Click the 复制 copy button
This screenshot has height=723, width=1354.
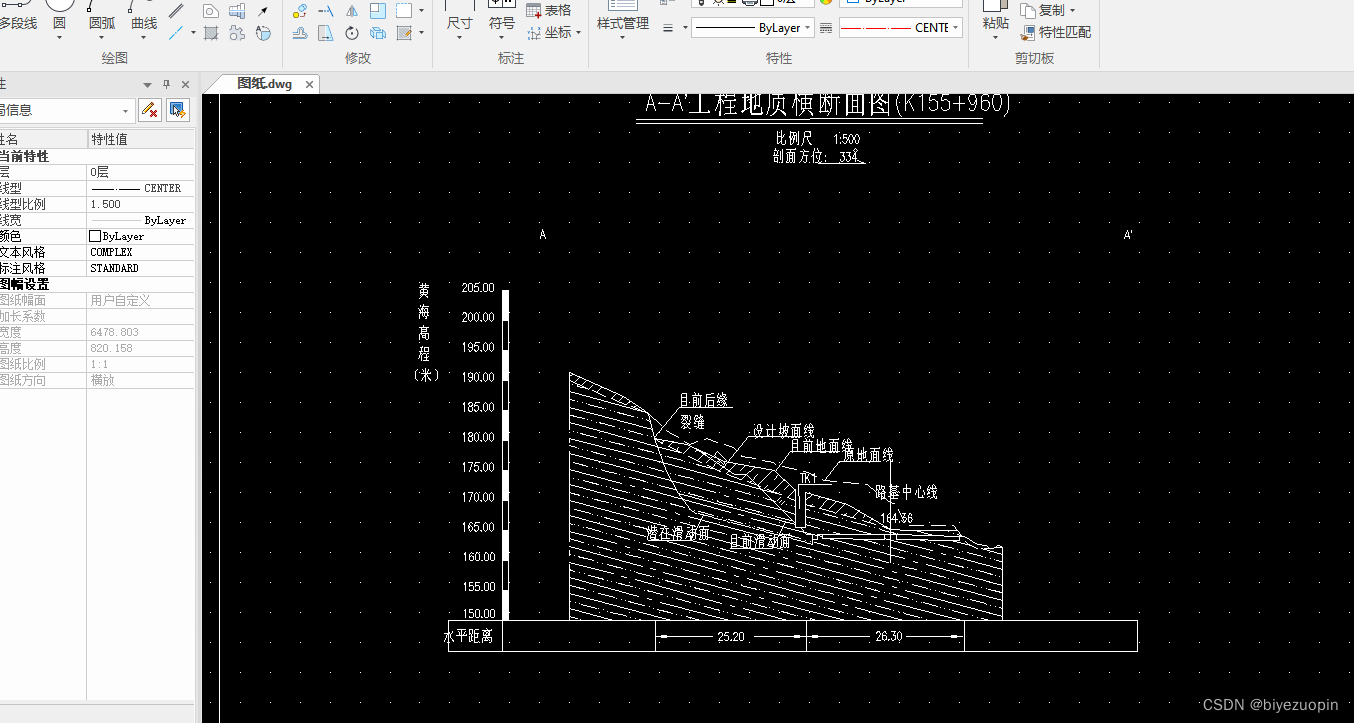(x=1042, y=10)
